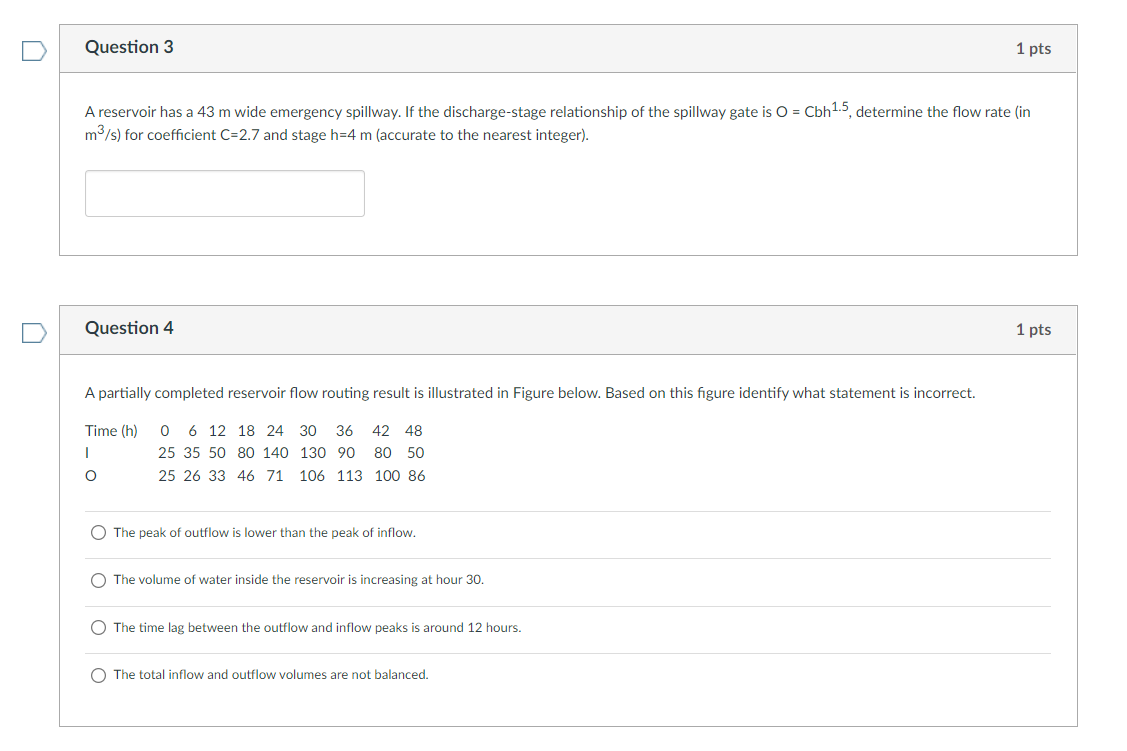
Task: Click the outflow row labeled O
Action: [255, 475]
